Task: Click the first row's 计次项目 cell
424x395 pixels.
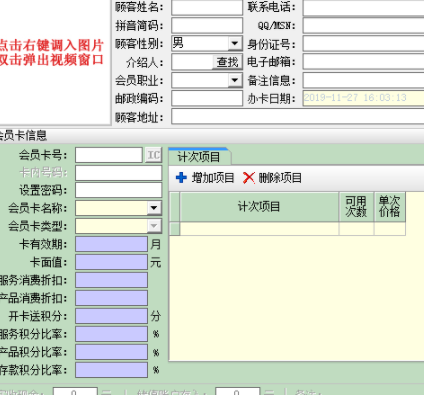Action: tap(259, 229)
